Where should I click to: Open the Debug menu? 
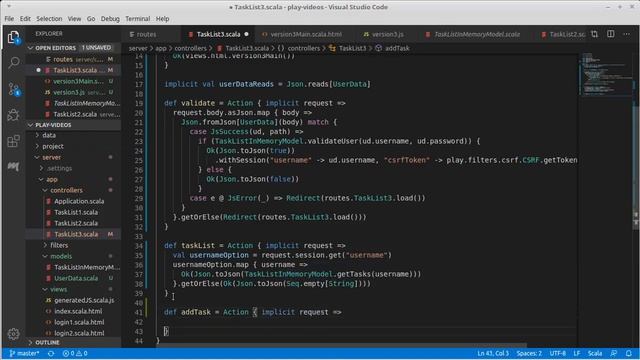tap(110, 19)
